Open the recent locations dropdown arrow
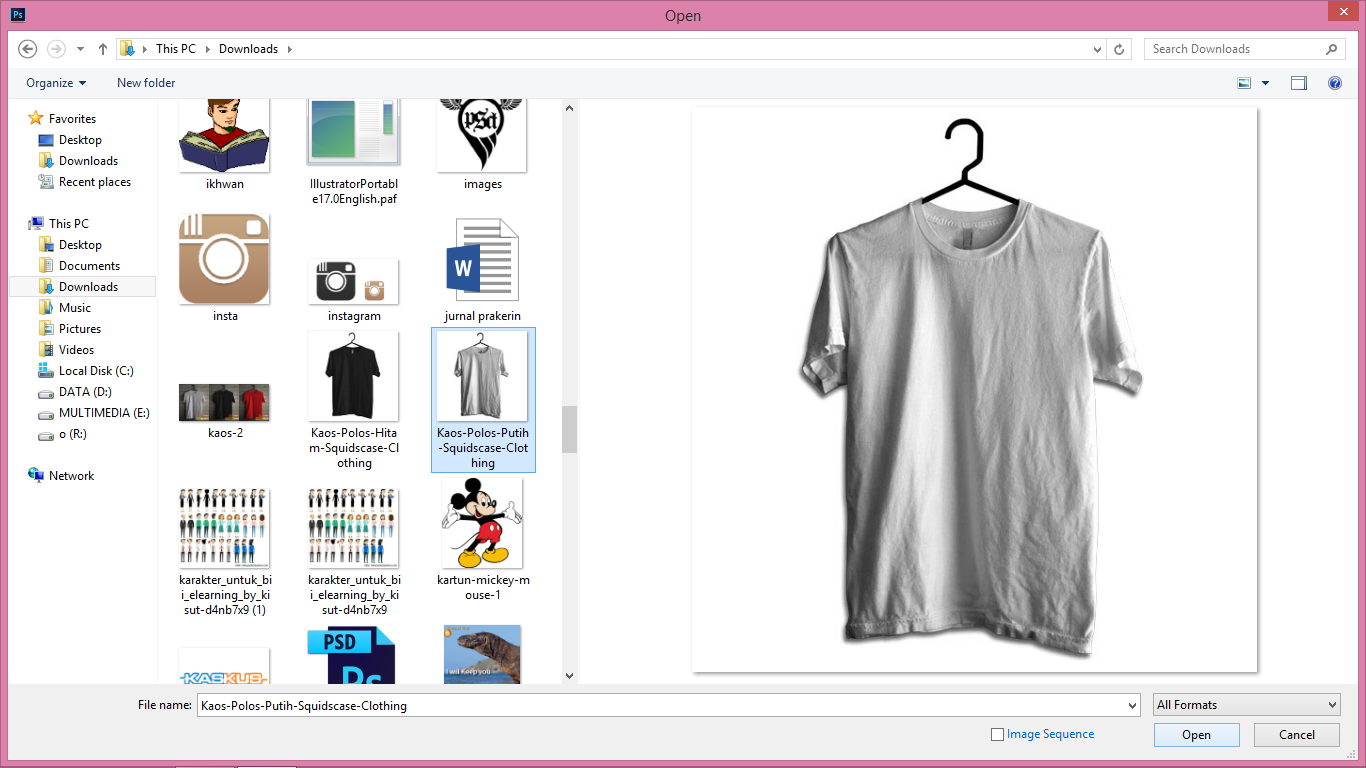The image size is (1366, 768). click(x=80, y=48)
